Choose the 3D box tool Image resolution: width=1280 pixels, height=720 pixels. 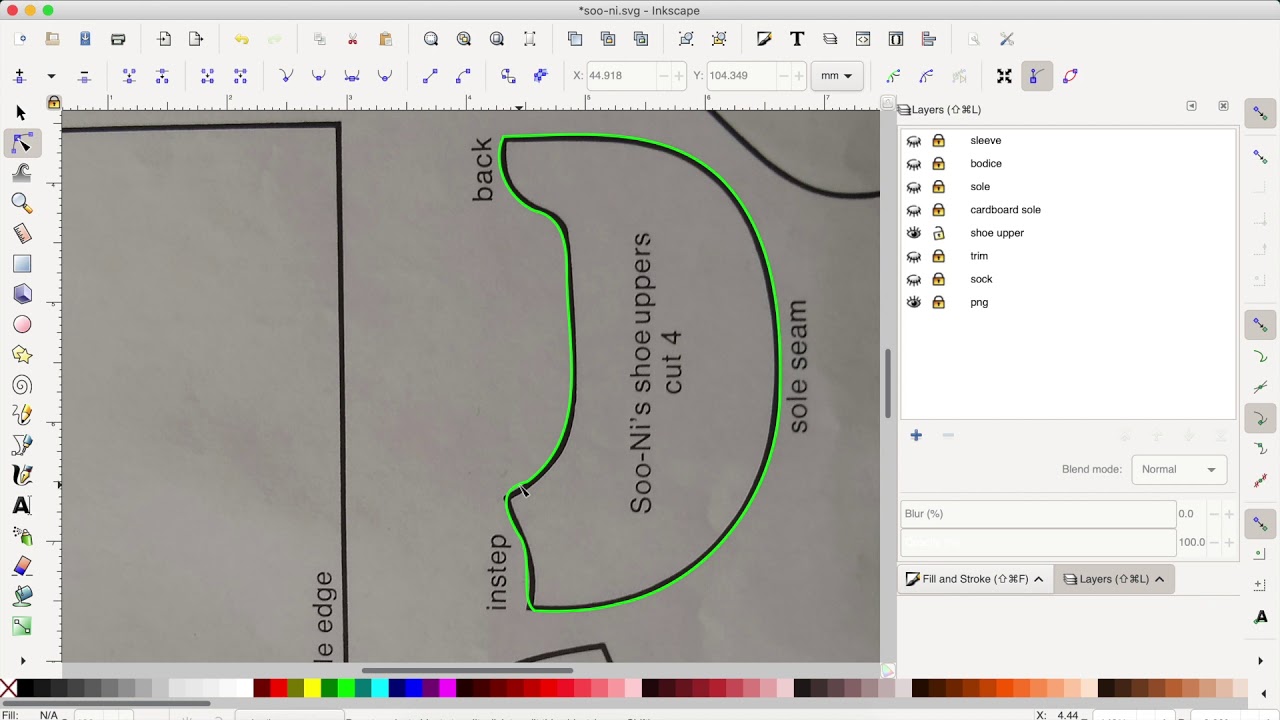[21, 294]
